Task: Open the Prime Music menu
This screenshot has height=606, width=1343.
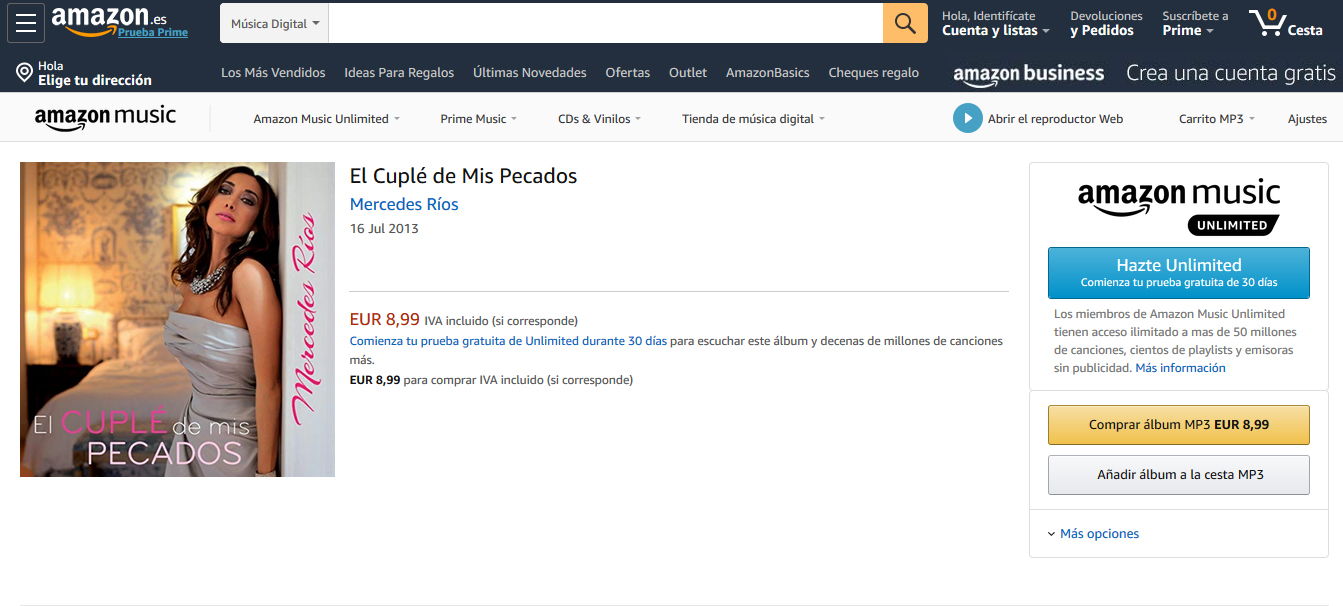Action: point(478,119)
